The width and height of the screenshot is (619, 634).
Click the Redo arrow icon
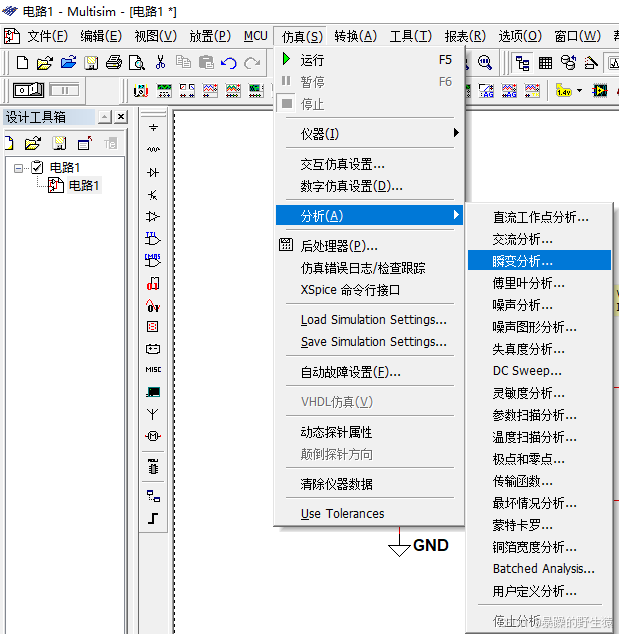point(252,63)
